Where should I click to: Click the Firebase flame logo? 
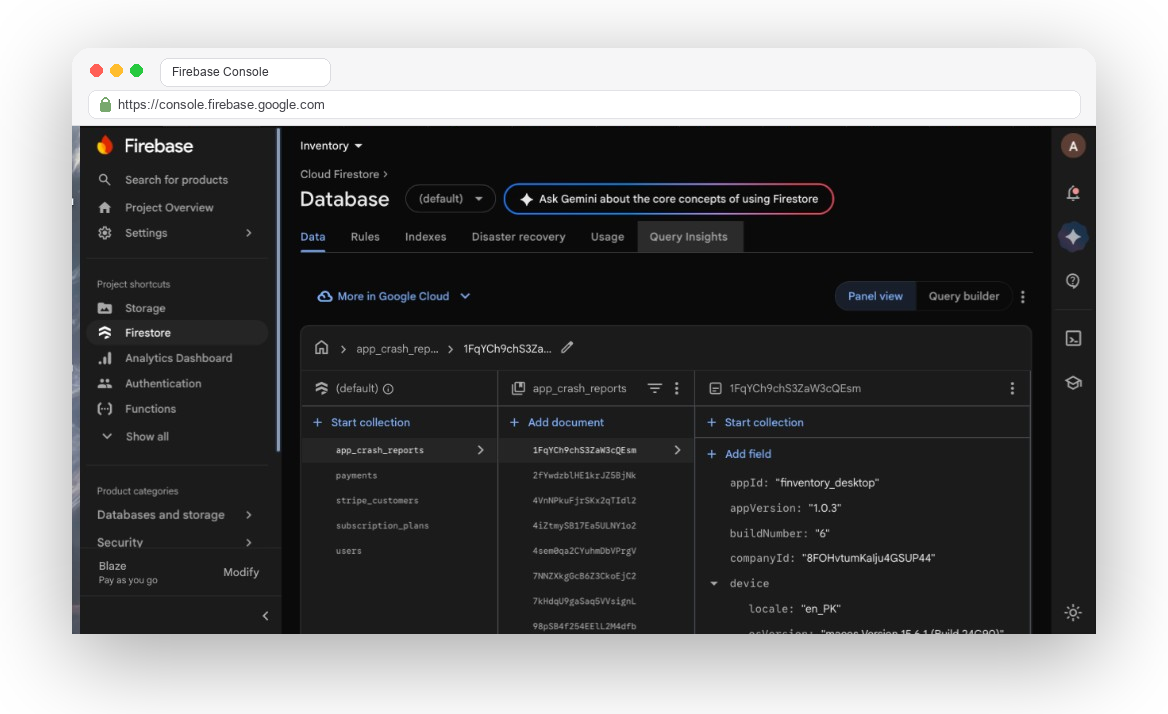pos(105,145)
